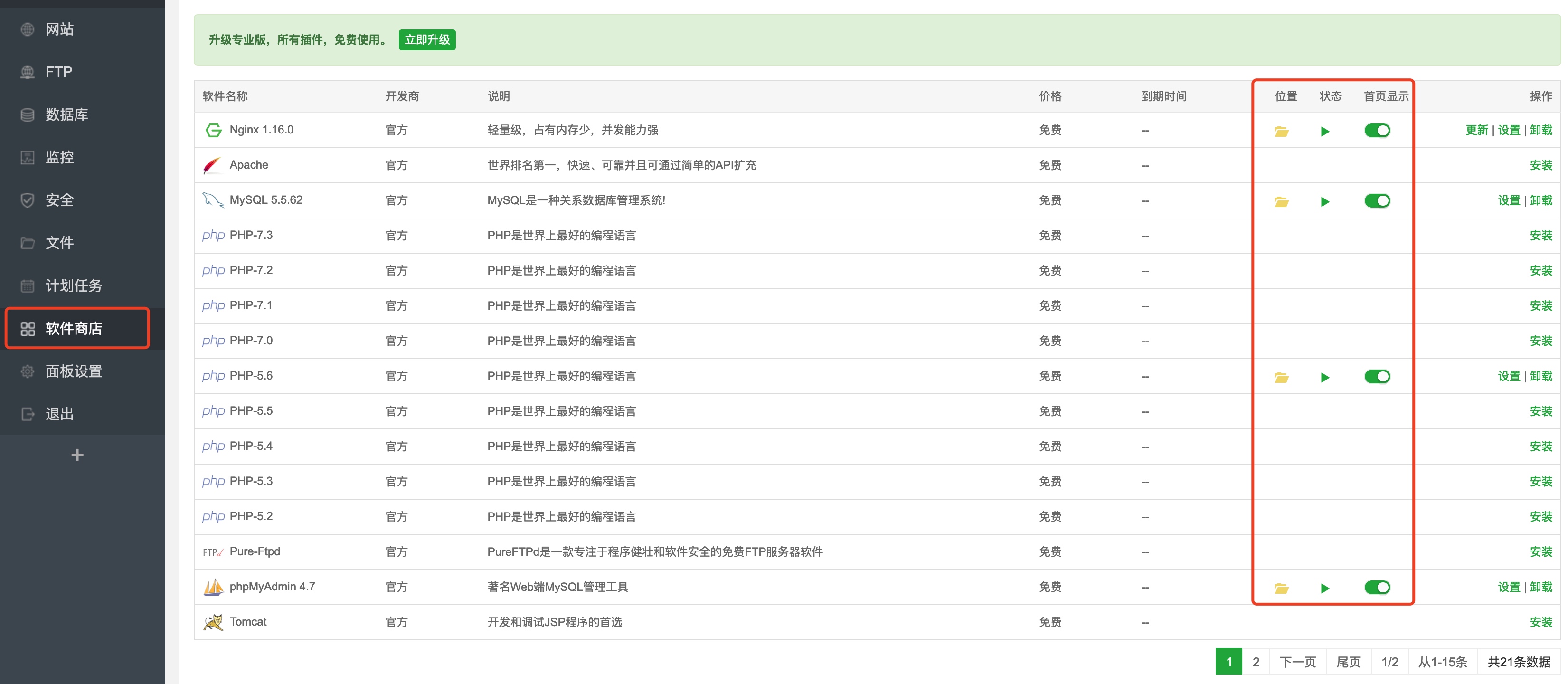Image resolution: width=1568 pixels, height=684 pixels.
Task: Click the 面板设置 gear sidebar icon
Action: (x=28, y=371)
